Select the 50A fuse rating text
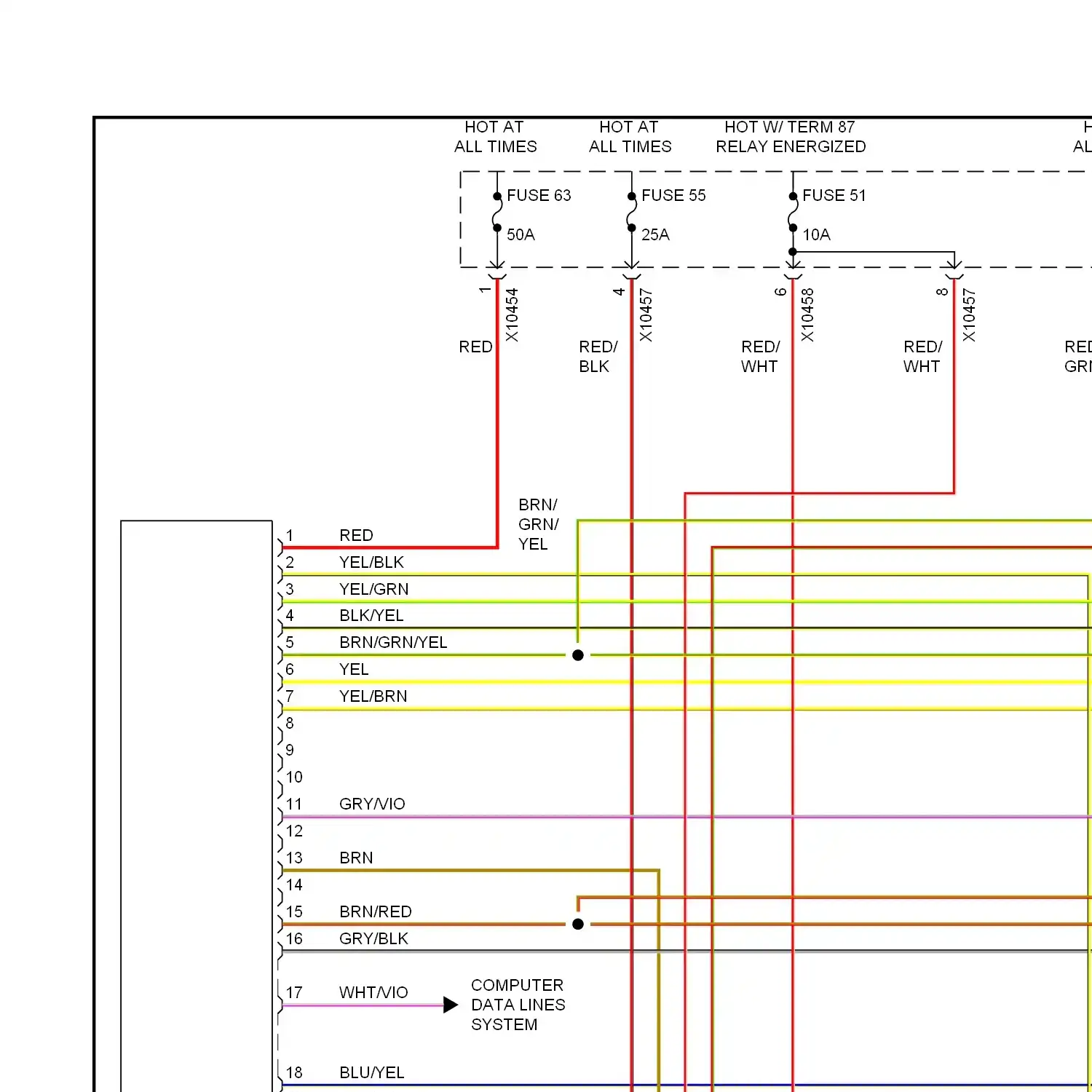1092x1092 pixels. (x=521, y=234)
